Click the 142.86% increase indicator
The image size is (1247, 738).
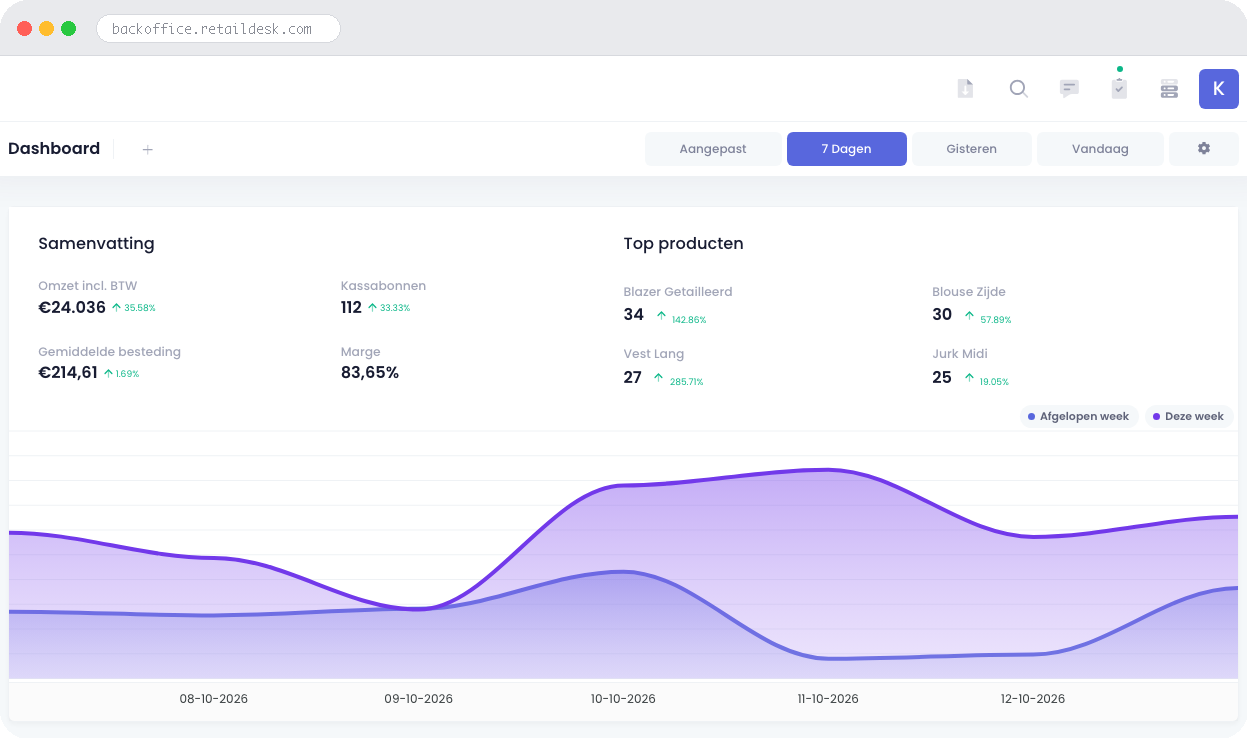tap(681, 317)
